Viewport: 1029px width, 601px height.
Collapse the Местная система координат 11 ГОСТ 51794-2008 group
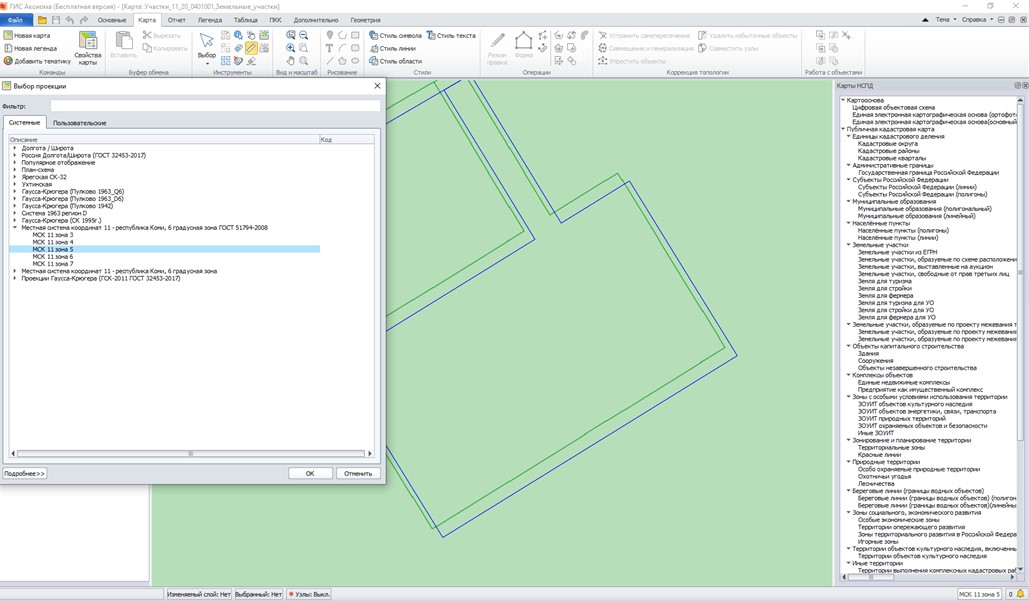tap(15, 228)
